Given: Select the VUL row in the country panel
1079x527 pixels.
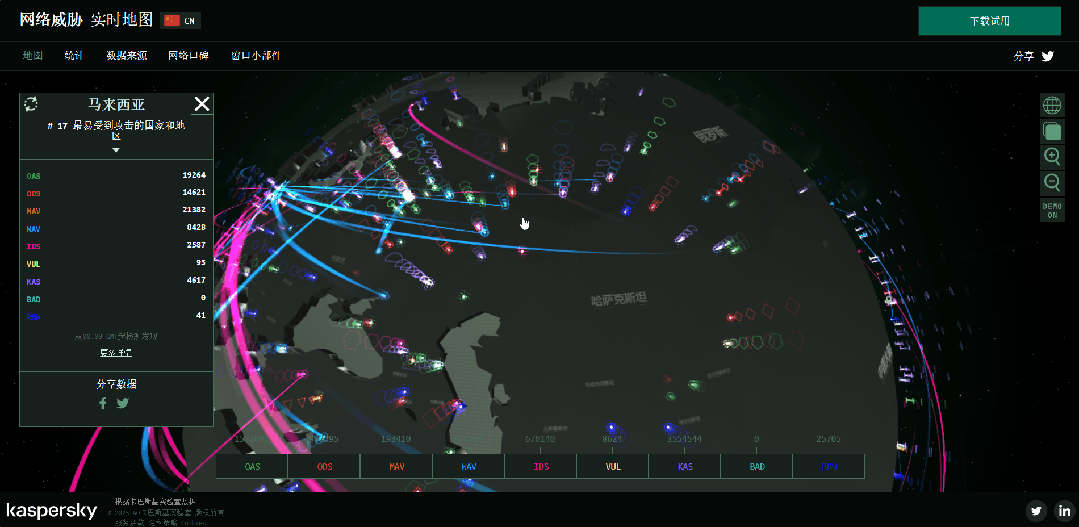Looking at the screenshot, I should [x=116, y=264].
